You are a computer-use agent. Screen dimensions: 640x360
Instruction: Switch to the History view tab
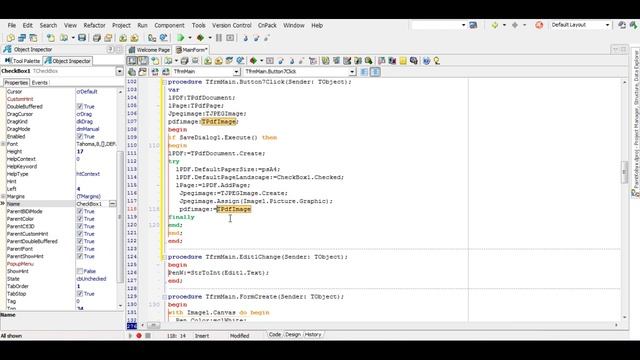point(313,335)
